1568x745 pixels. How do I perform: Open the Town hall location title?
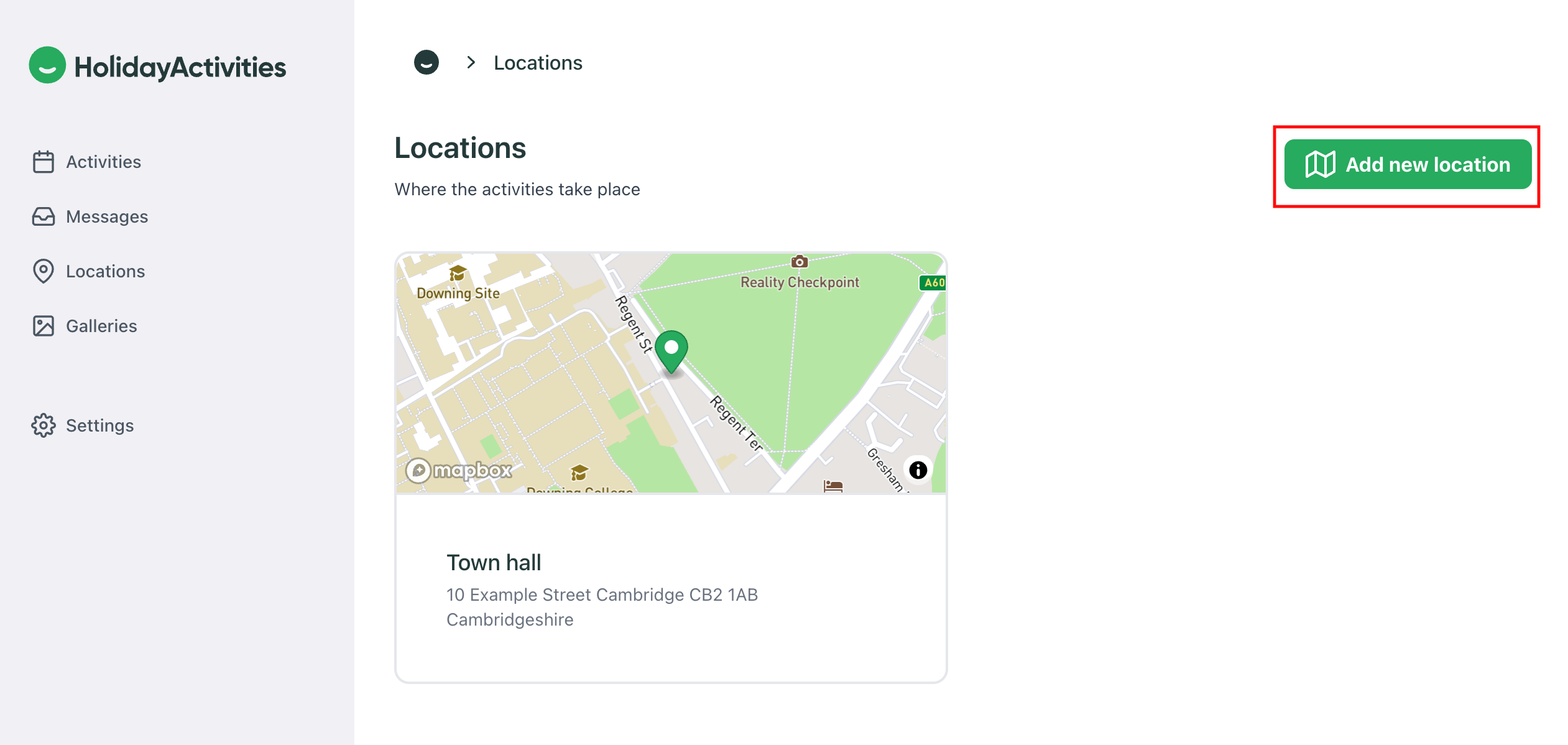(494, 563)
